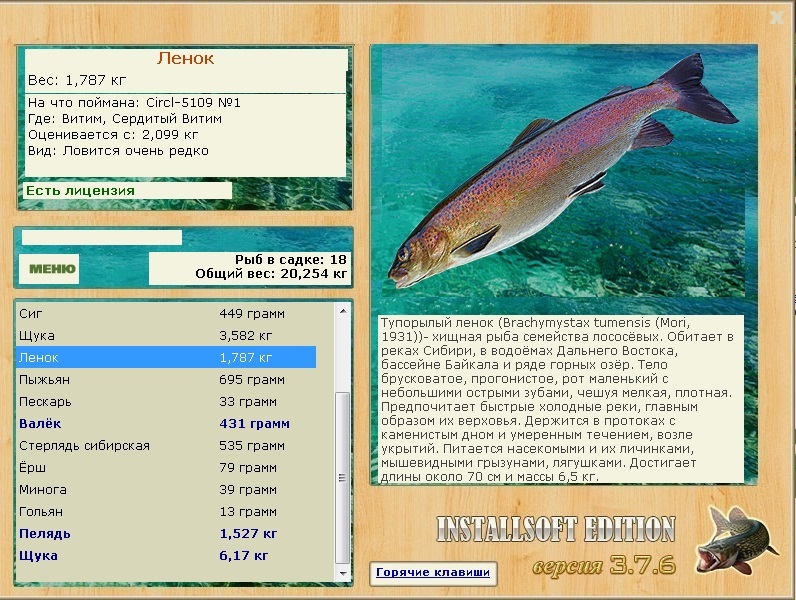This screenshot has width=796, height=600.
Task: Click the scroll up arrow of the fish list
Action: [343, 311]
